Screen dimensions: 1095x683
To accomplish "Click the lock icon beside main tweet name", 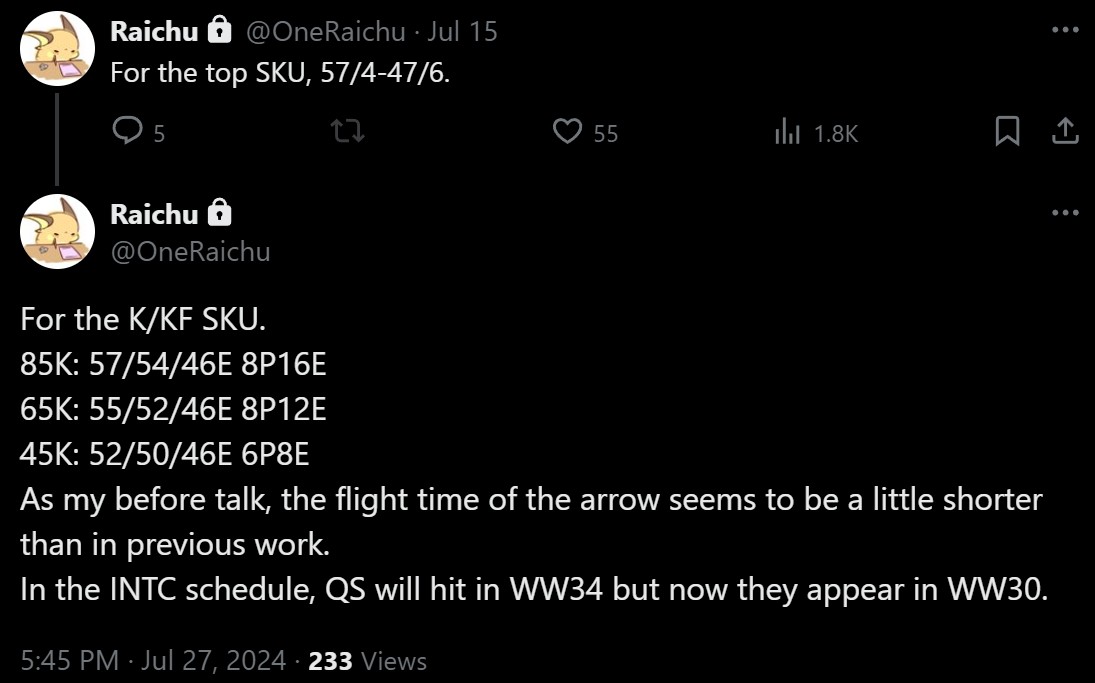I will (219, 213).
